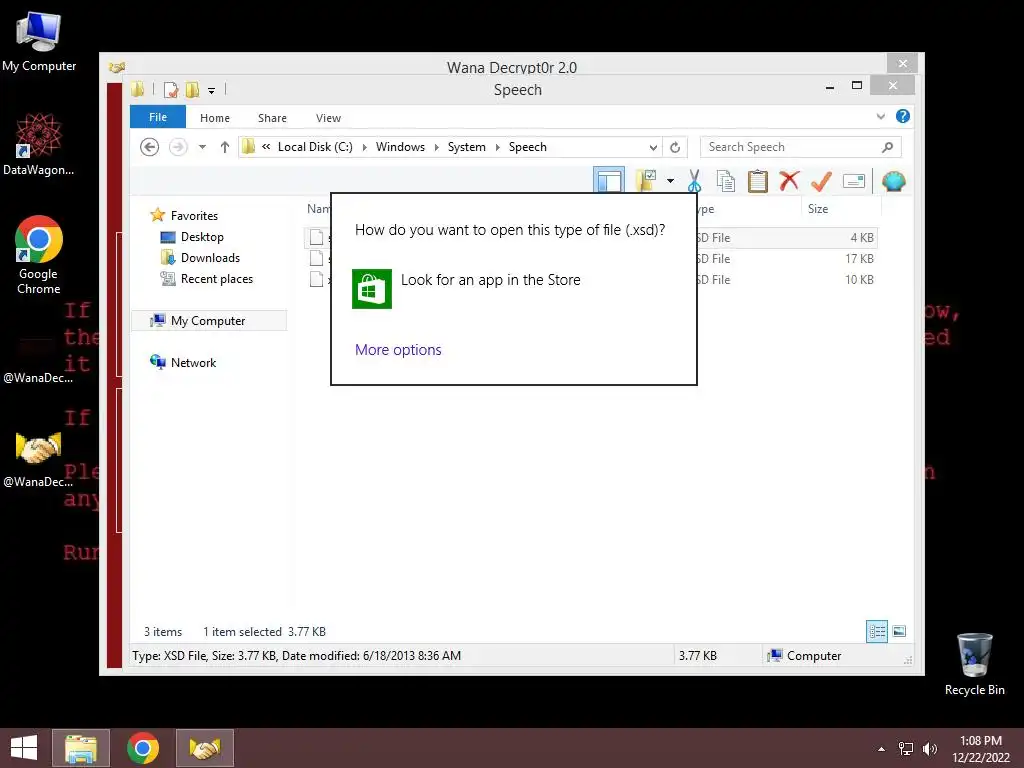
Task: Click the volume speaker tray icon
Action: [x=929, y=748]
